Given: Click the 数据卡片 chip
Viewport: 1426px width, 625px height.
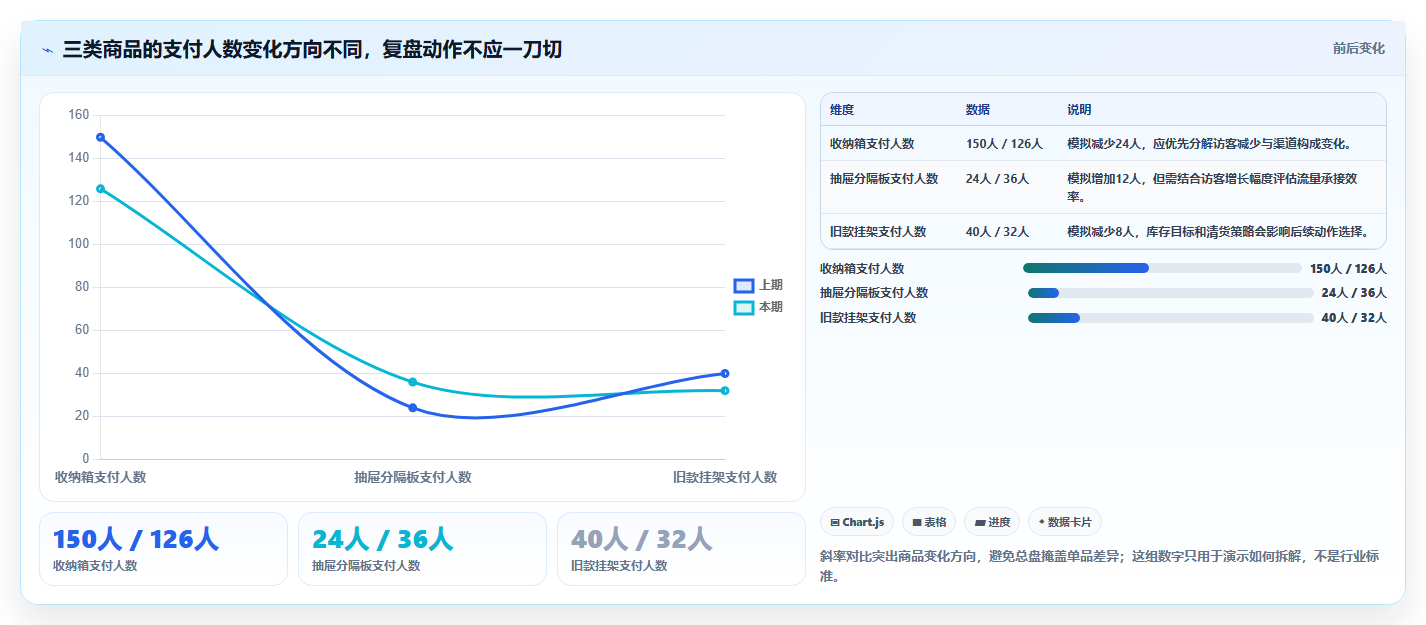Looking at the screenshot, I should pyautogui.click(x=1065, y=522).
